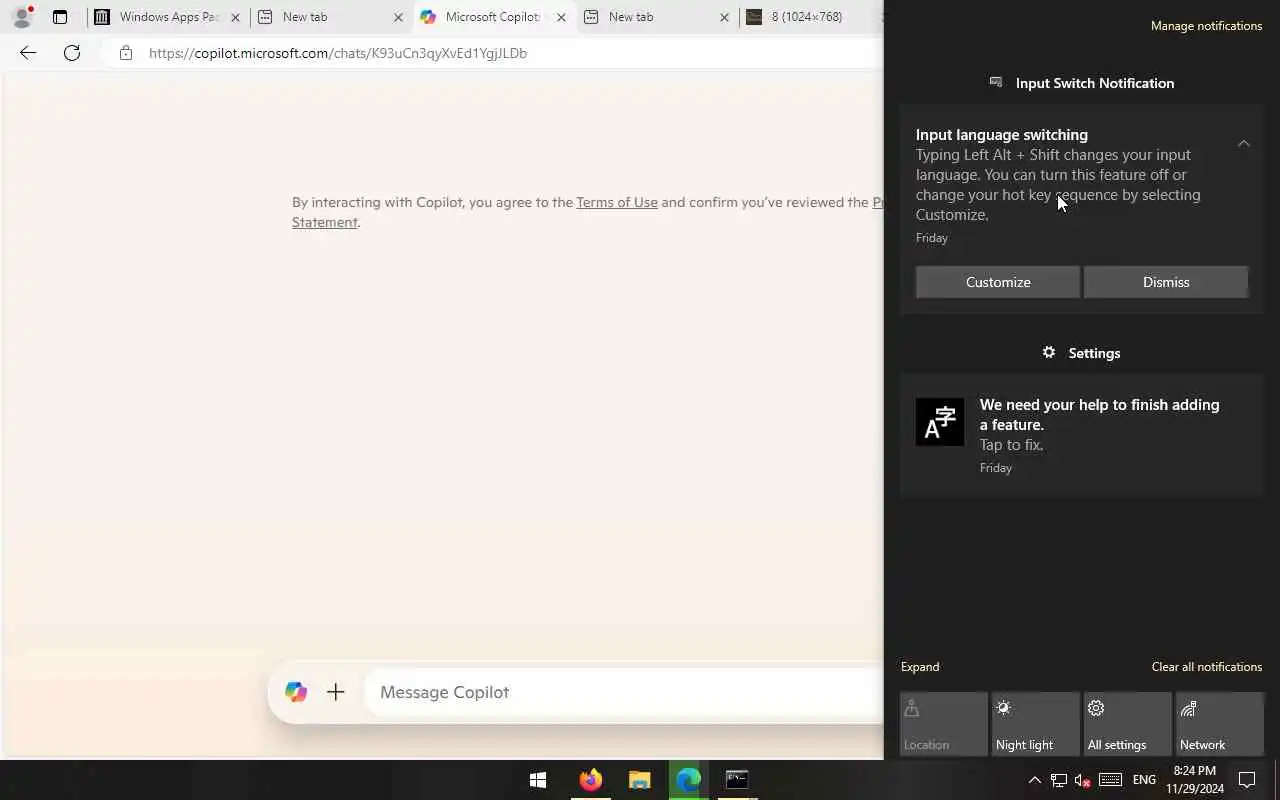This screenshot has height=800, width=1280.
Task: Collapse the Input language switching notification
Action: point(1244,144)
